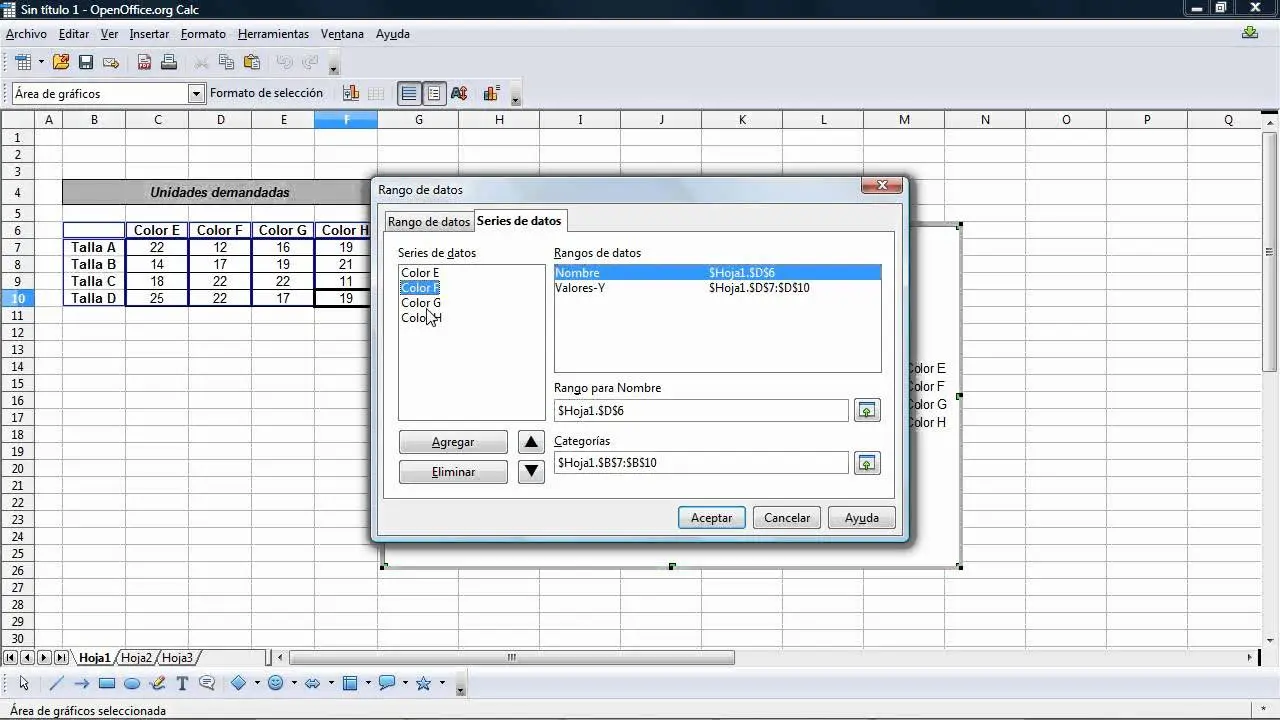Click the update download icon at top right

point(1249,33)
